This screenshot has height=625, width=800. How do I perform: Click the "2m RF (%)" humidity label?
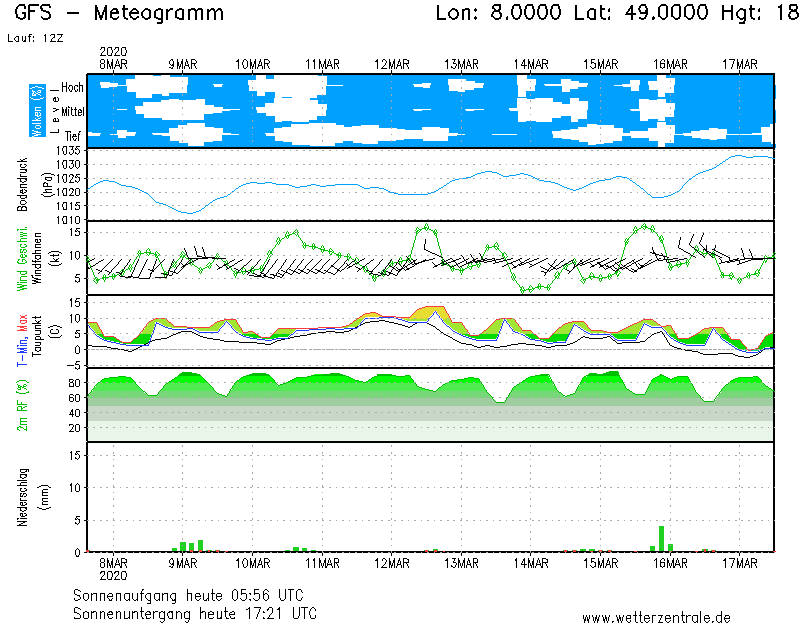pos(22,405)
